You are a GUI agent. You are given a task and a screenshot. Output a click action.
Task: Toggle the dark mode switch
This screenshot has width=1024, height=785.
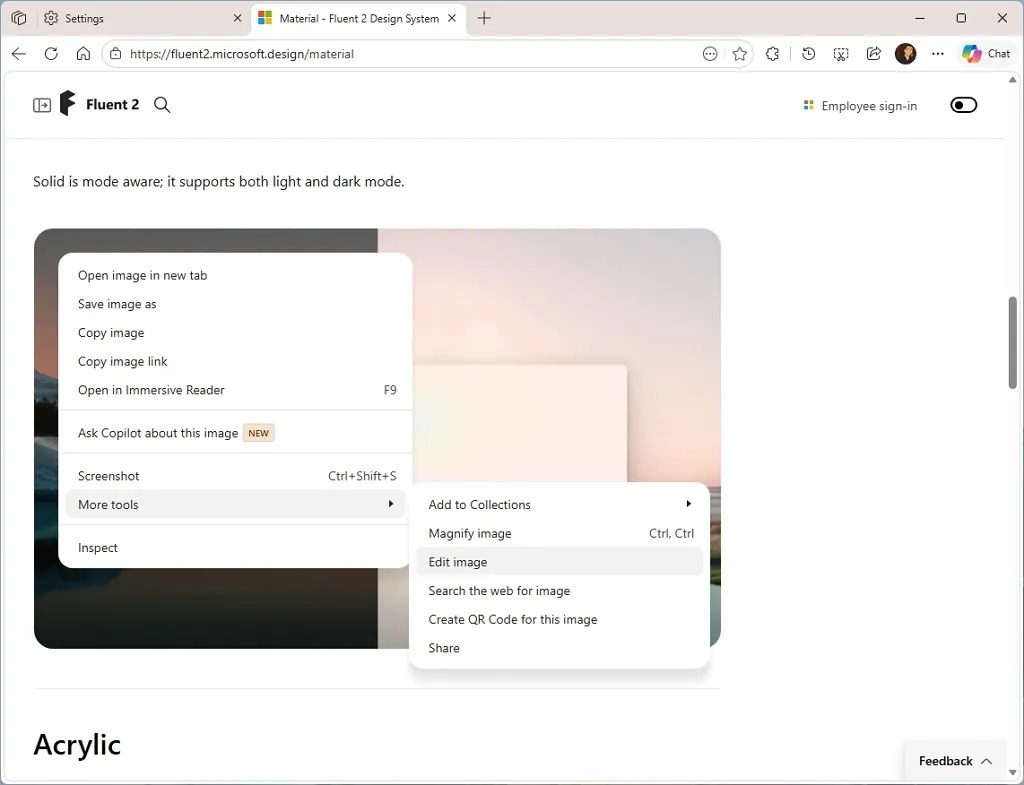[963, 104]
